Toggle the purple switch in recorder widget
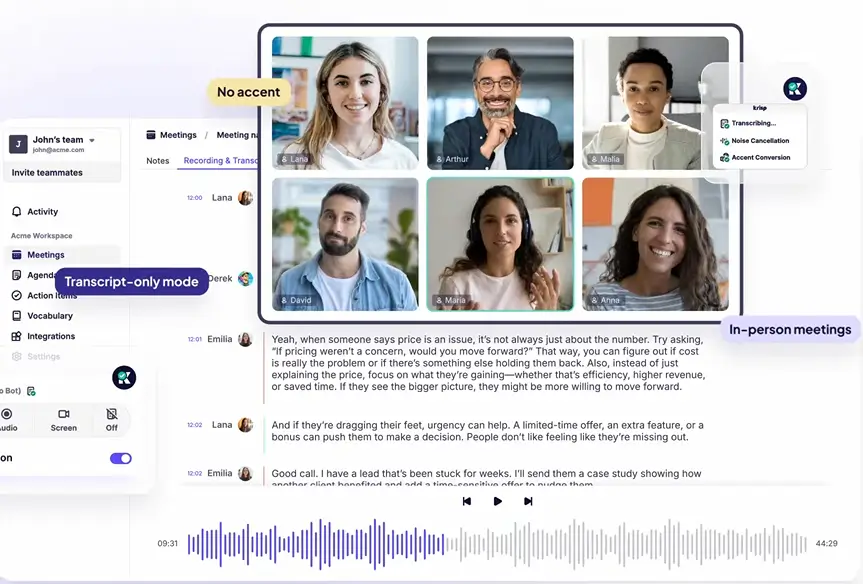 (x=120, y=458)
